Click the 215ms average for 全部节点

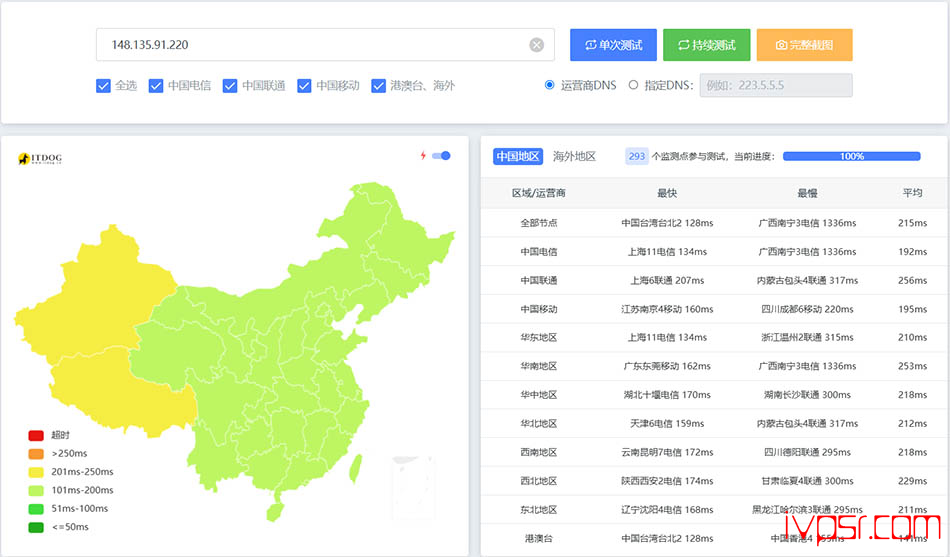[x=912, y=223]
